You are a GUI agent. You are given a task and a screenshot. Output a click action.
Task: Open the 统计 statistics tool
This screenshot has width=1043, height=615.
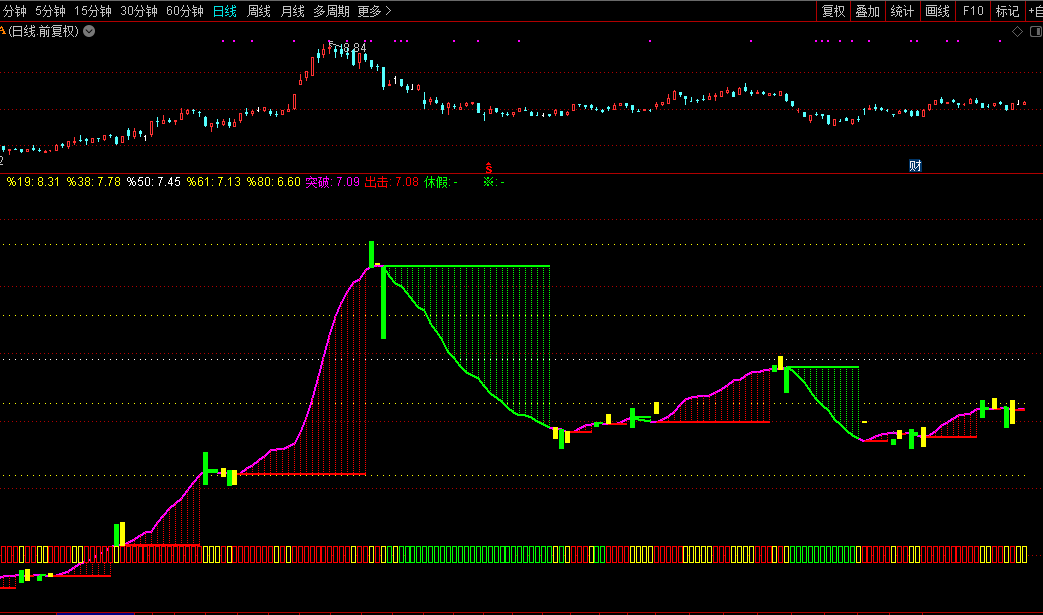pyautogui.click(x=902, y=11)
